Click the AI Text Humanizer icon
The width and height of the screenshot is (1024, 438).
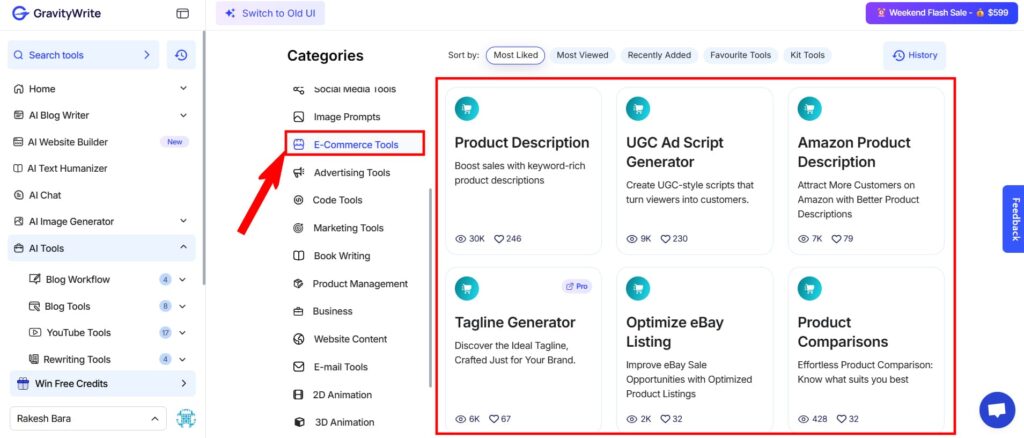coord(18,168)
